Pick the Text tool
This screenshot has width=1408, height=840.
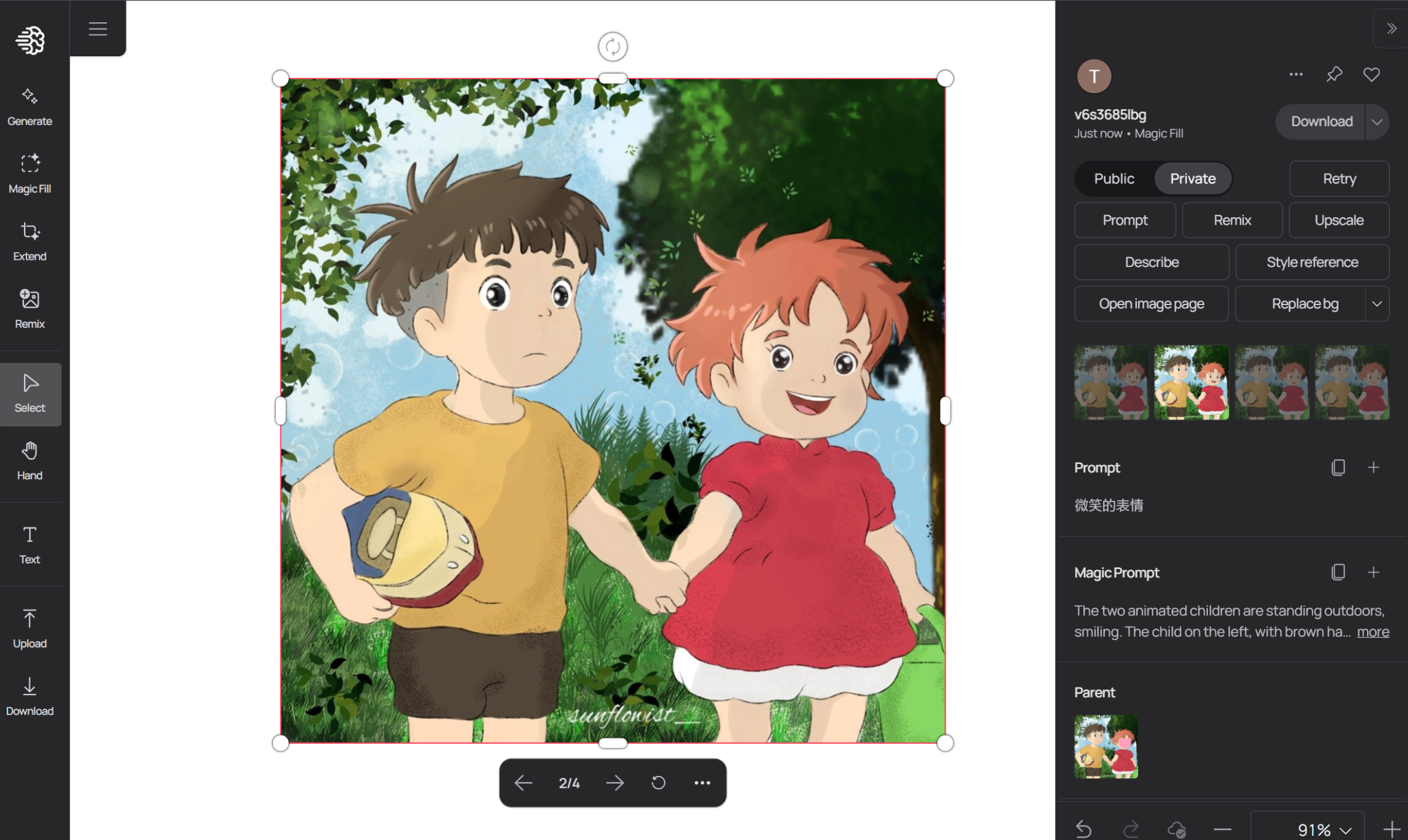pos(30,545)
